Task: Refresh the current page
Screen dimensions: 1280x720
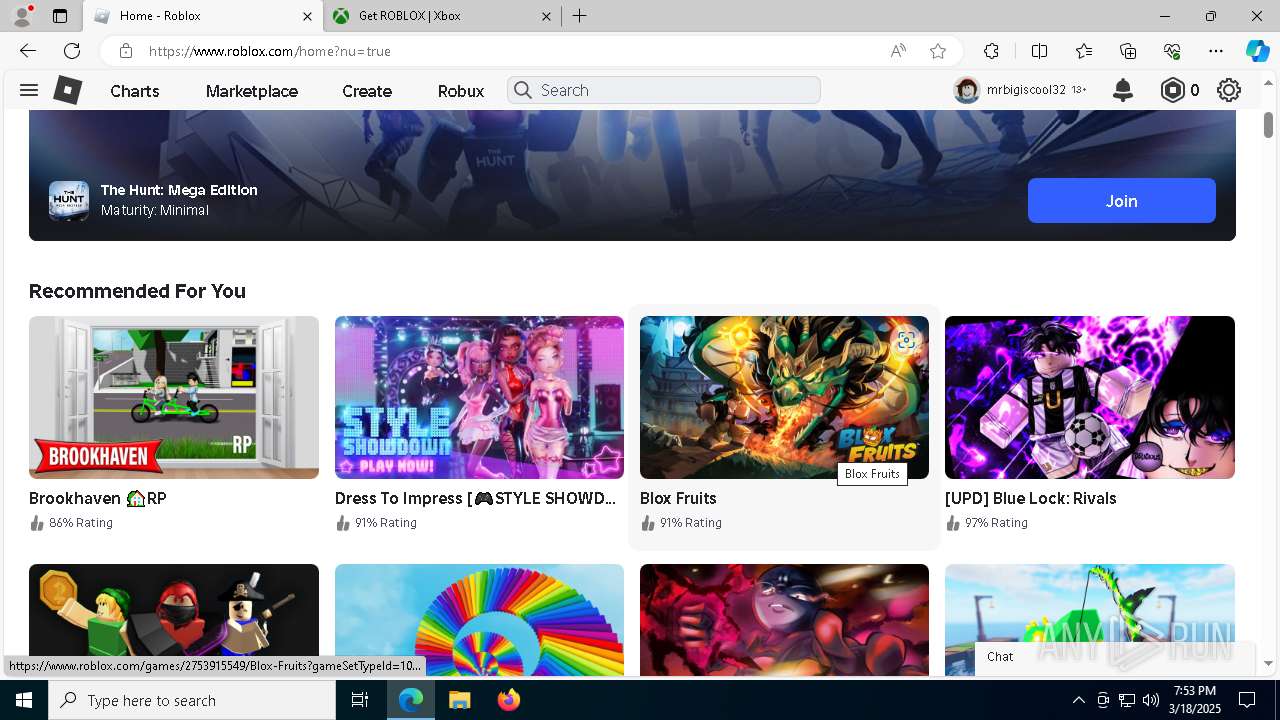Action: coord(72,51)
